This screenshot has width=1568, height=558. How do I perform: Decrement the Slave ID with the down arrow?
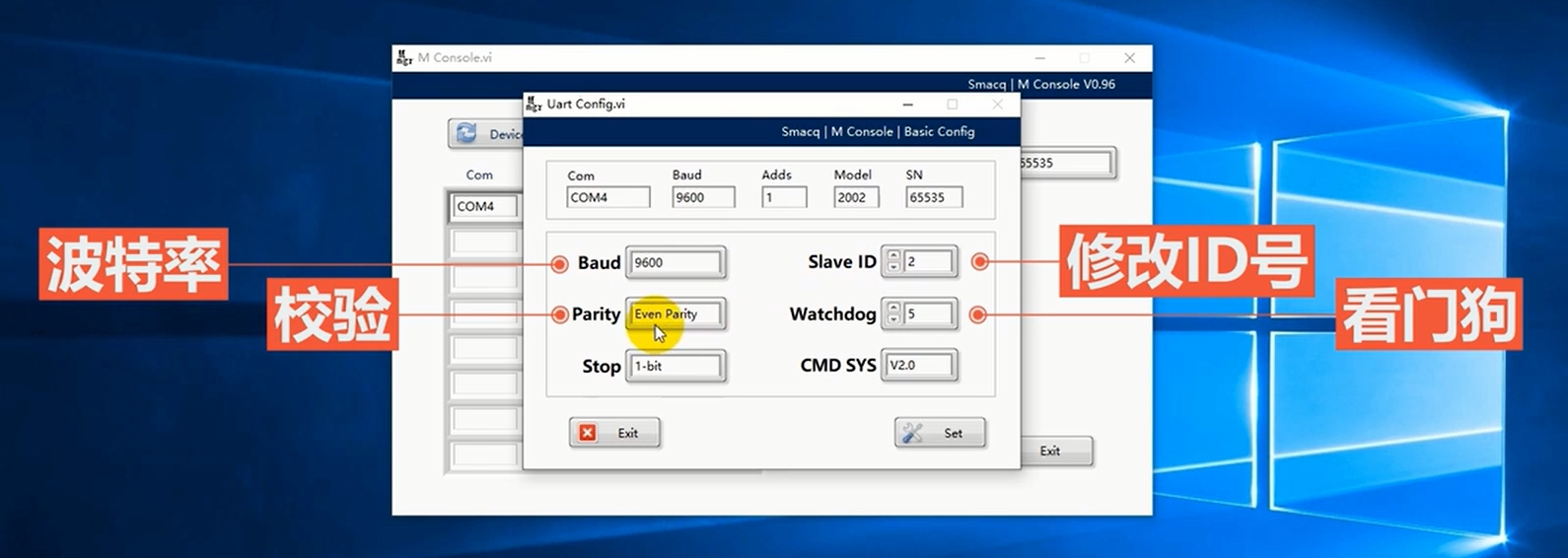tap(893, 267)
